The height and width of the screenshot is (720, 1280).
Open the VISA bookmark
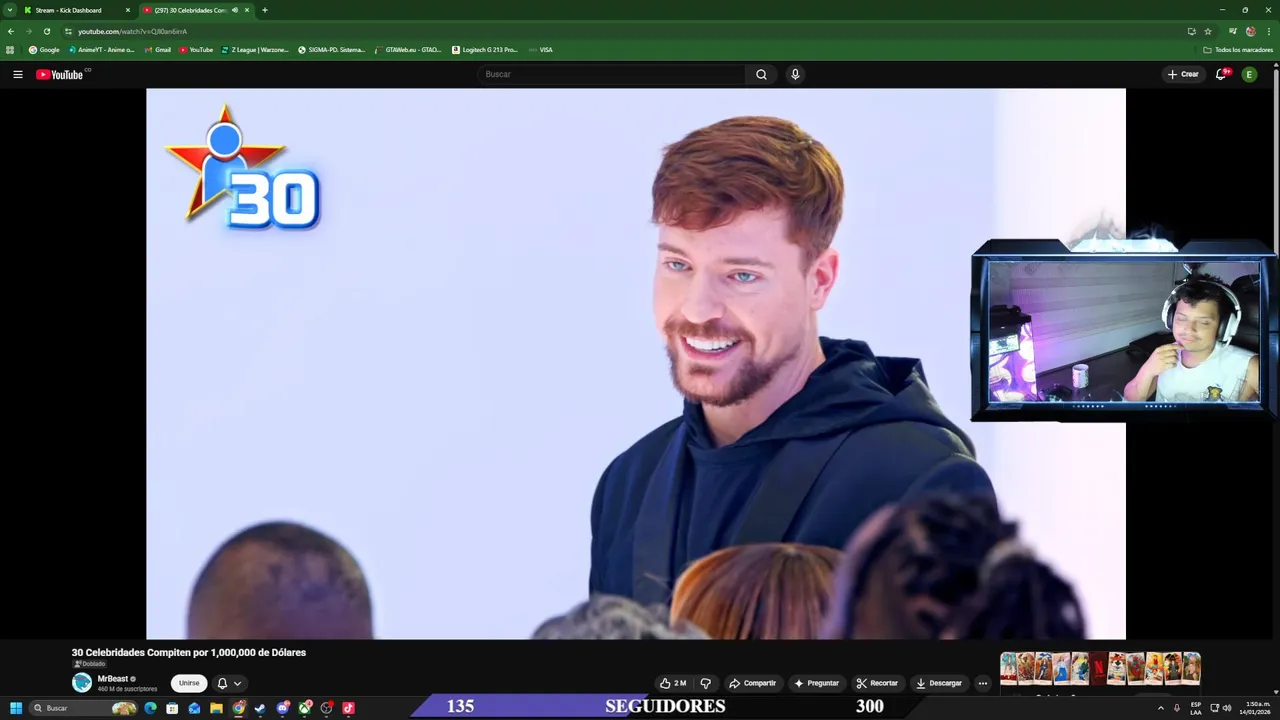tap(541, 49)
